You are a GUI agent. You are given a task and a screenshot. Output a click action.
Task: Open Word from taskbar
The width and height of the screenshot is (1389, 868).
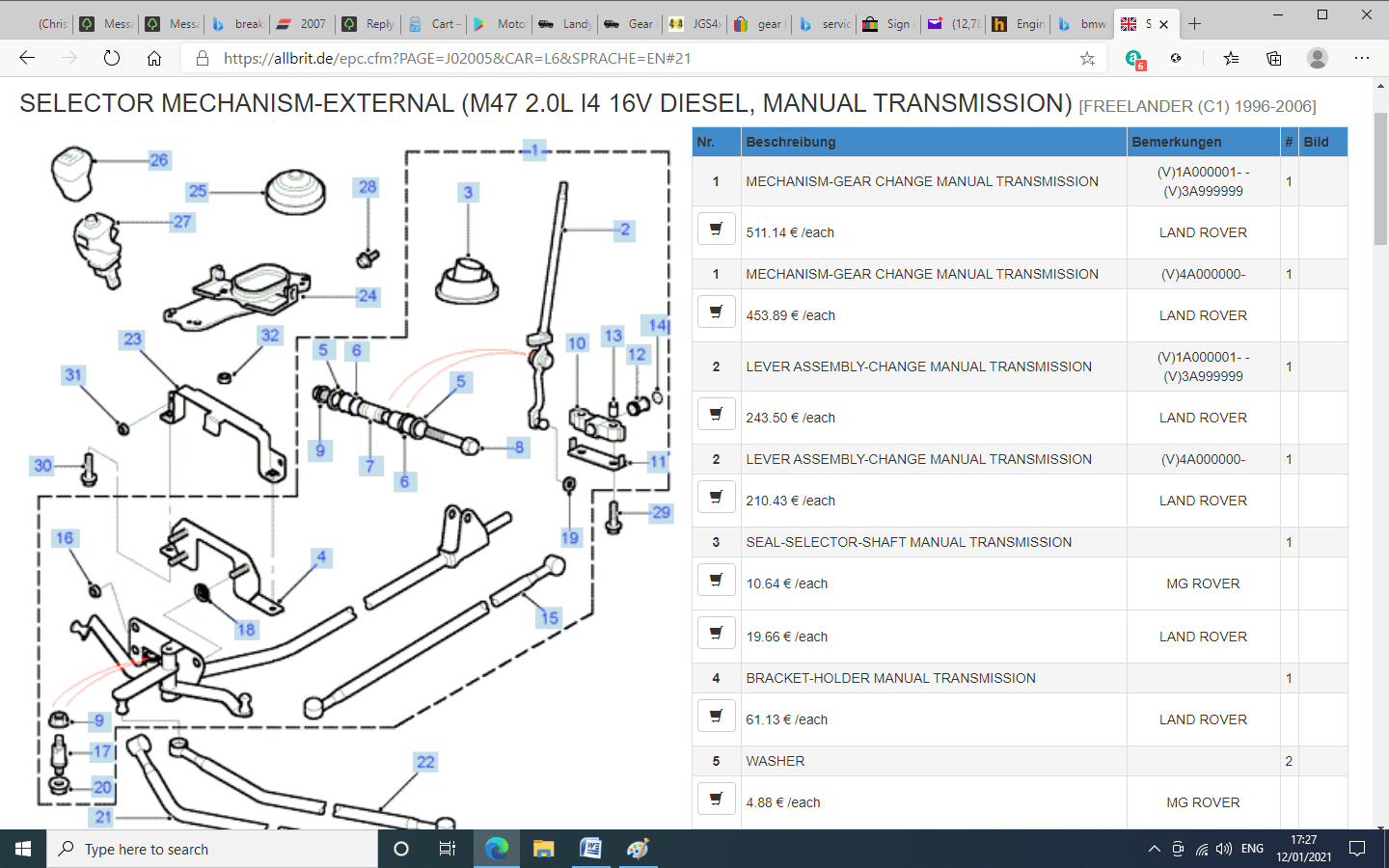click(590, 849)
